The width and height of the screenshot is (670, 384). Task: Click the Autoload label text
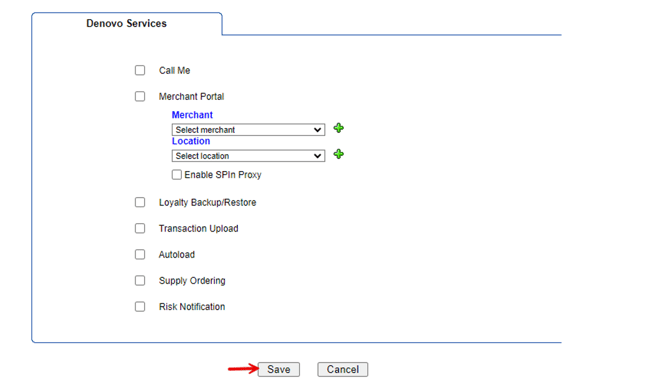(177, 255)
